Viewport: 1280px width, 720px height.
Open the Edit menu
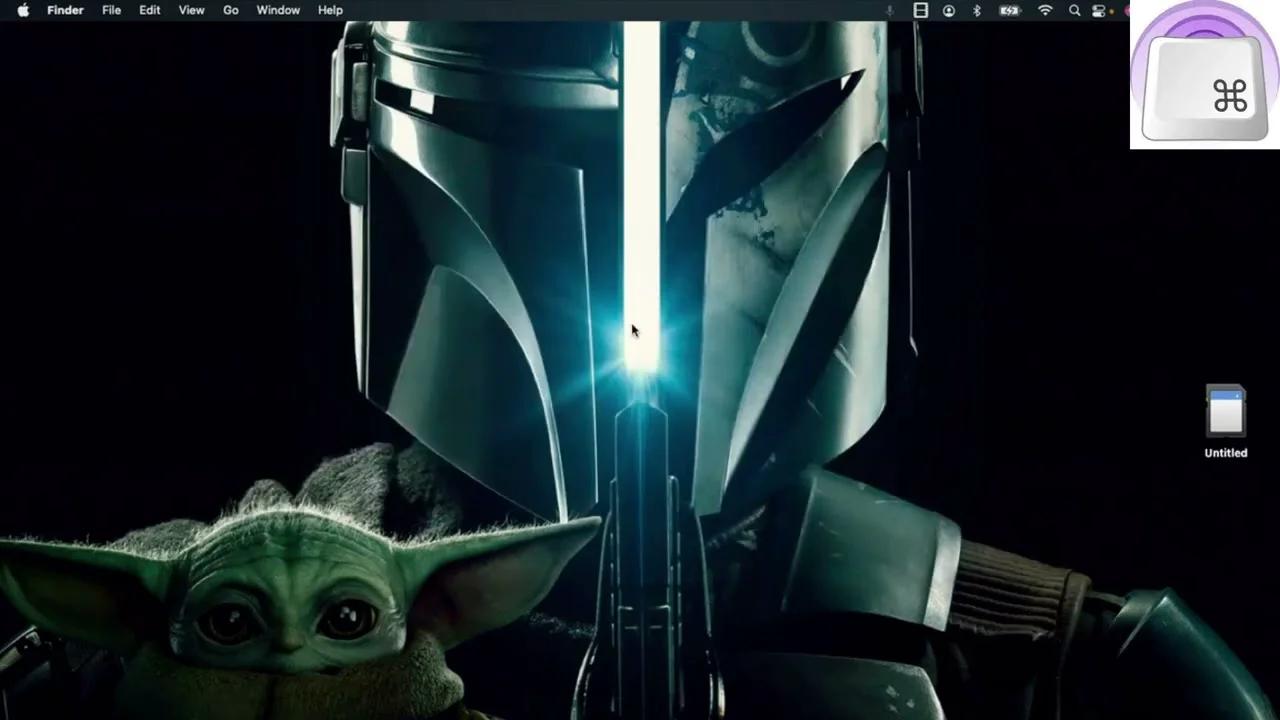(x=149, y=10)
